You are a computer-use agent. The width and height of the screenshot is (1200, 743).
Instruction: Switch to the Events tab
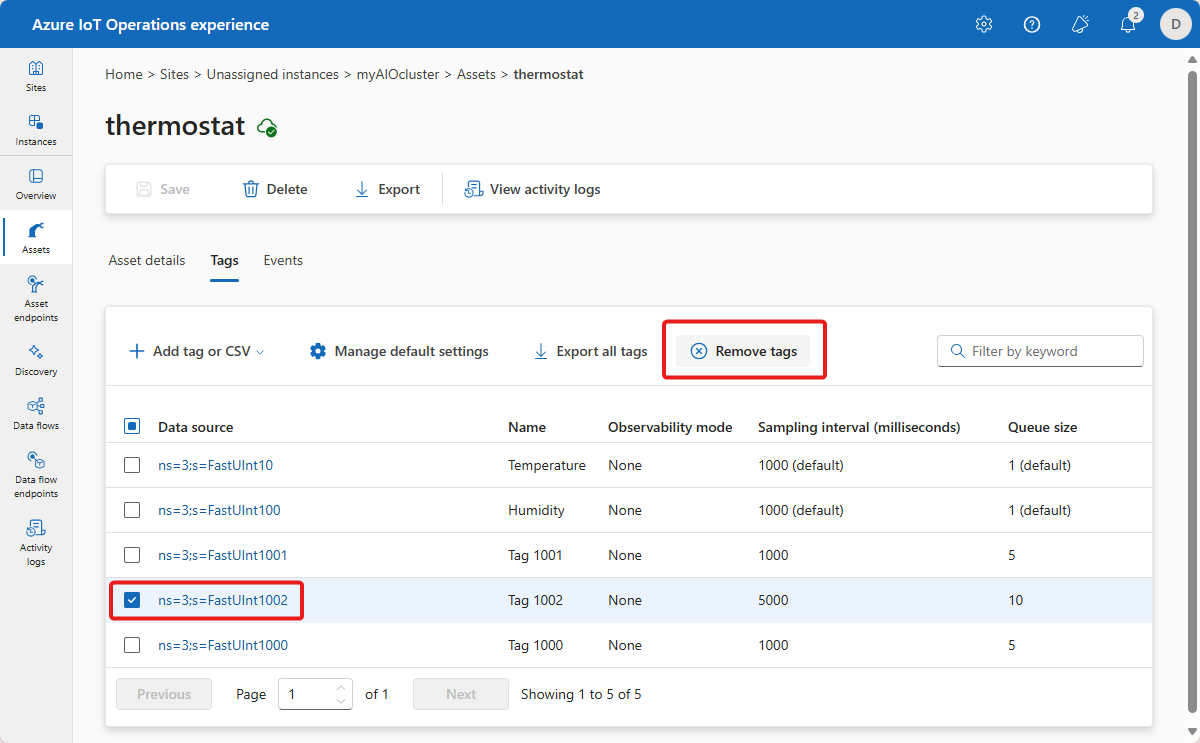[283, 260]
